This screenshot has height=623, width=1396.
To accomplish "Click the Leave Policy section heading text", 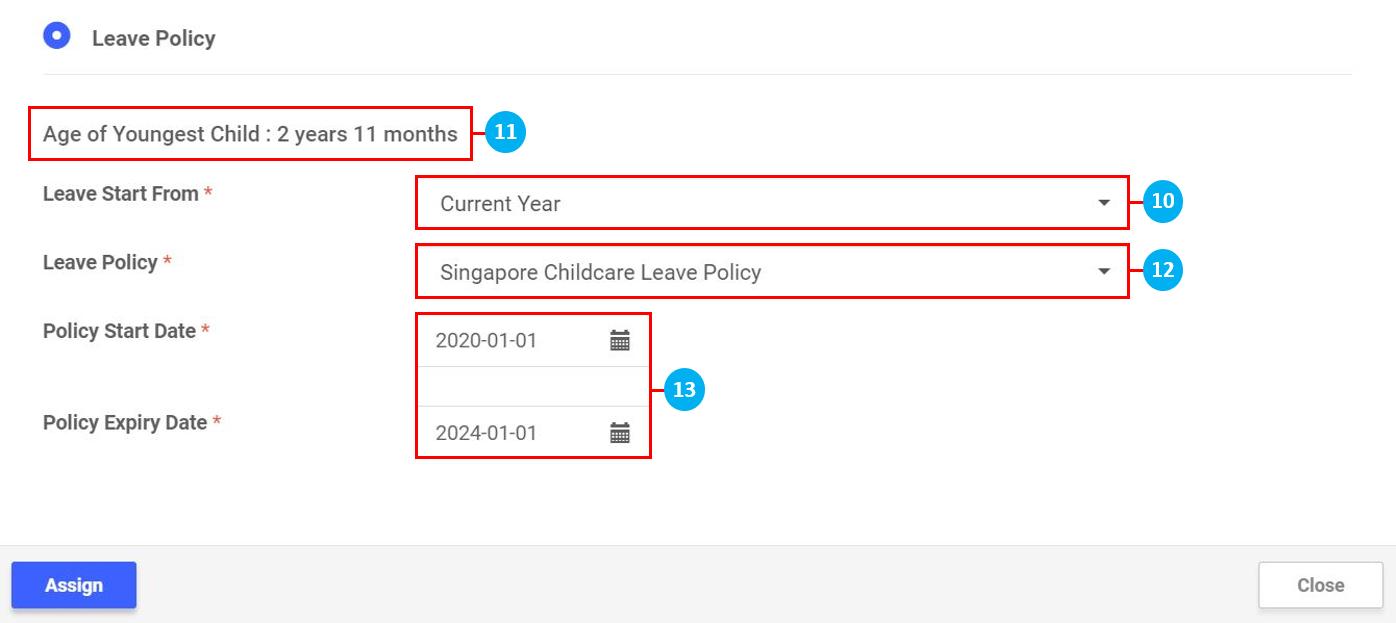I will click(x=154, y=39).
